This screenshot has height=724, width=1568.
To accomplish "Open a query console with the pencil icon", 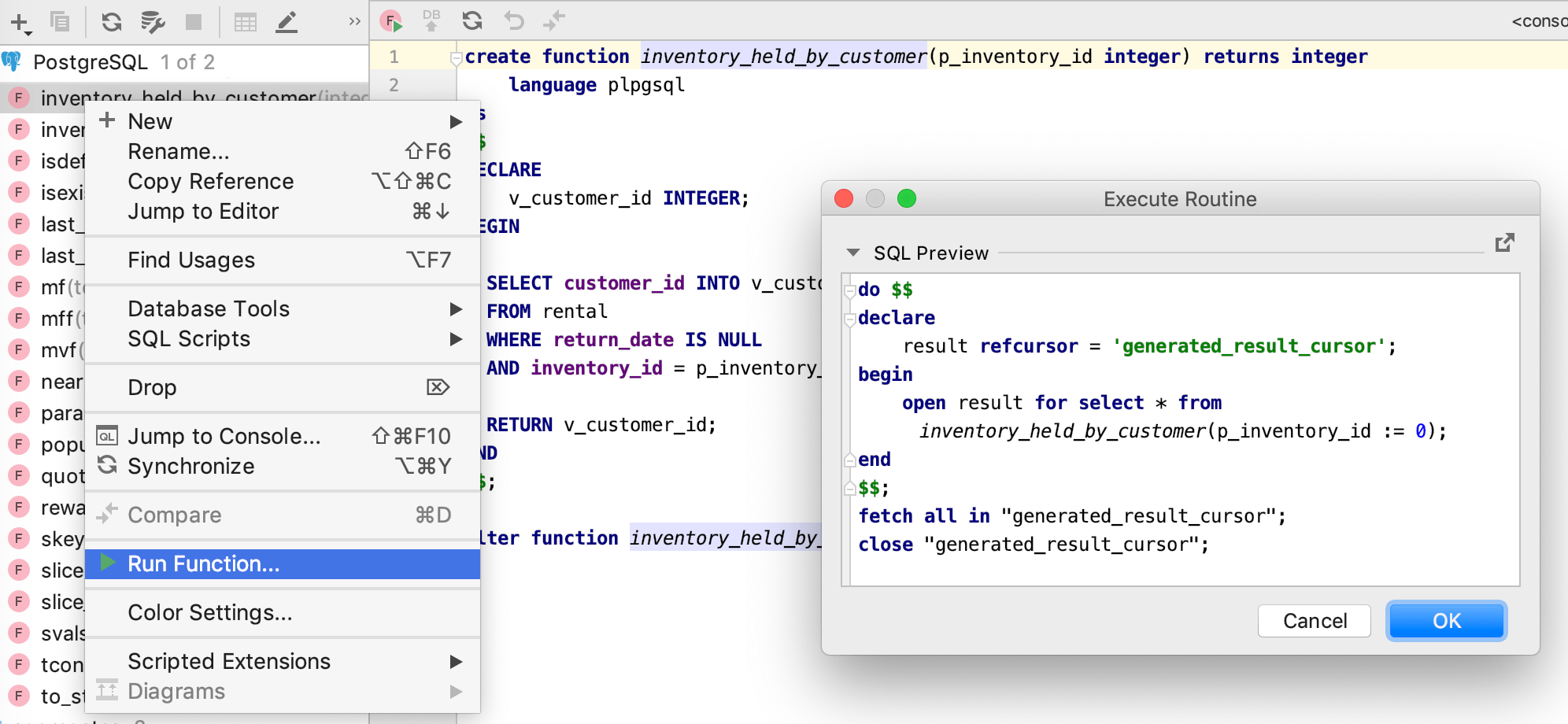I will point(287,21).
